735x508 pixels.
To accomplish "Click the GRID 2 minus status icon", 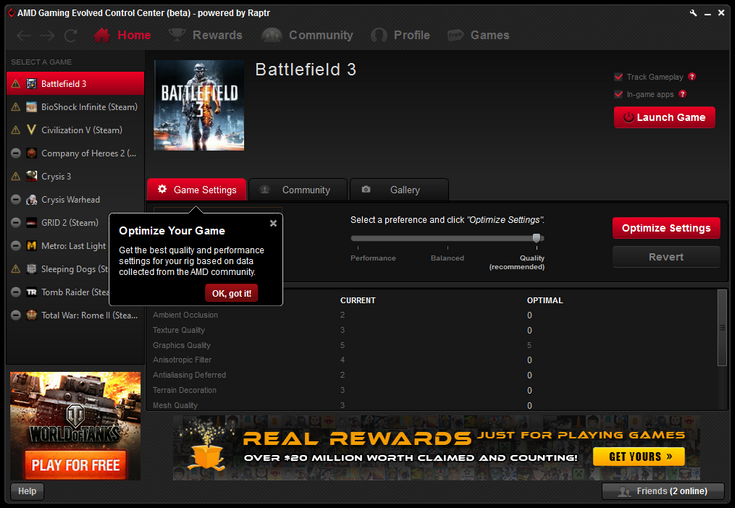I will tap(16, 223).
